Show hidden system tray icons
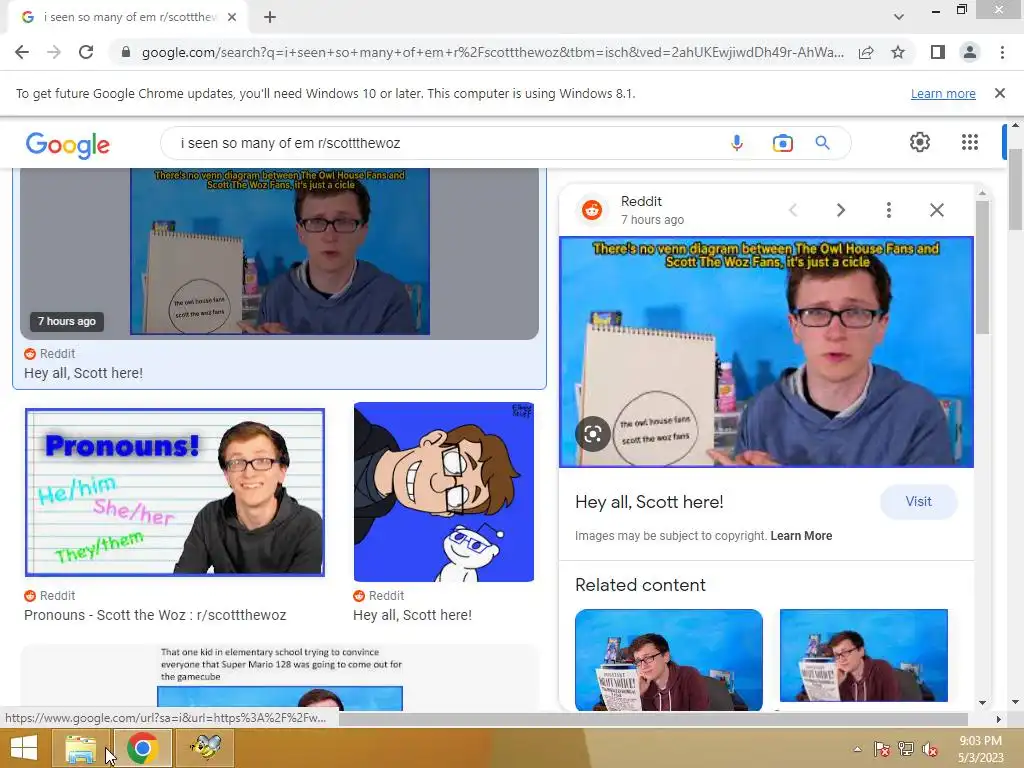The height and width of the screenshot is (768, 1024). click(x=857, y=749)
